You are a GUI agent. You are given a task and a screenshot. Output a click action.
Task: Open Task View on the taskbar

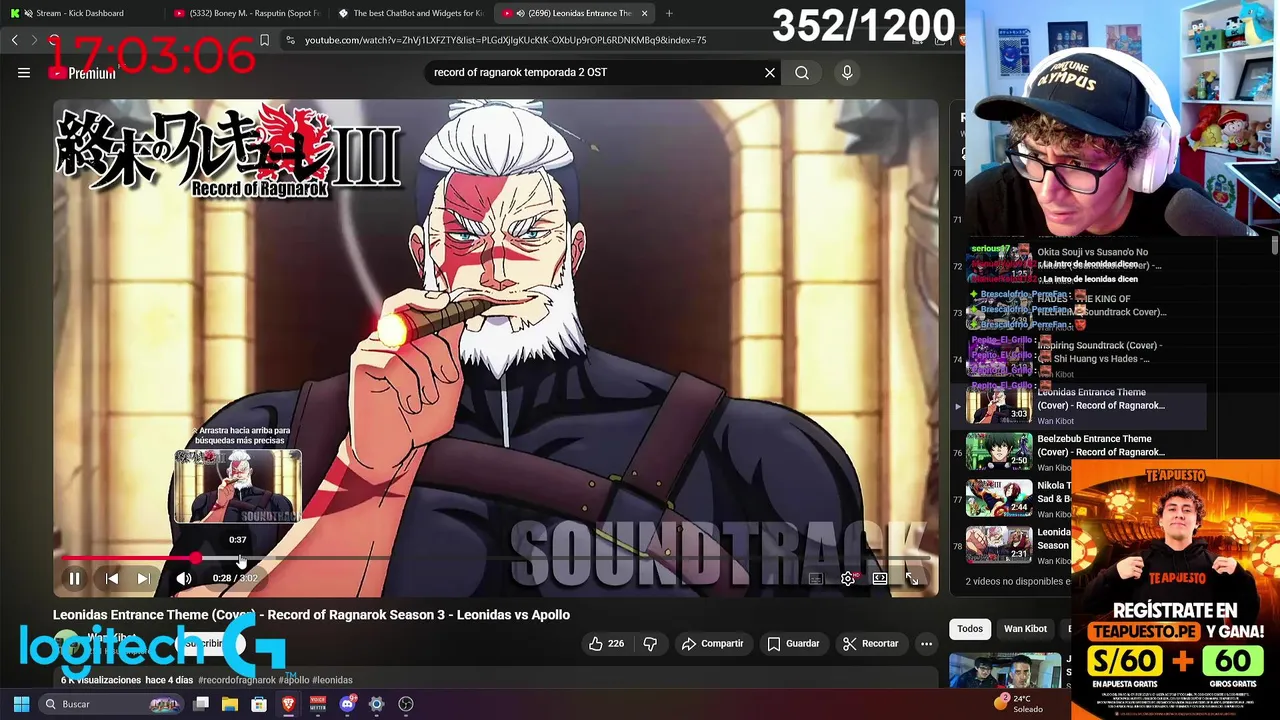coord(201,704)
